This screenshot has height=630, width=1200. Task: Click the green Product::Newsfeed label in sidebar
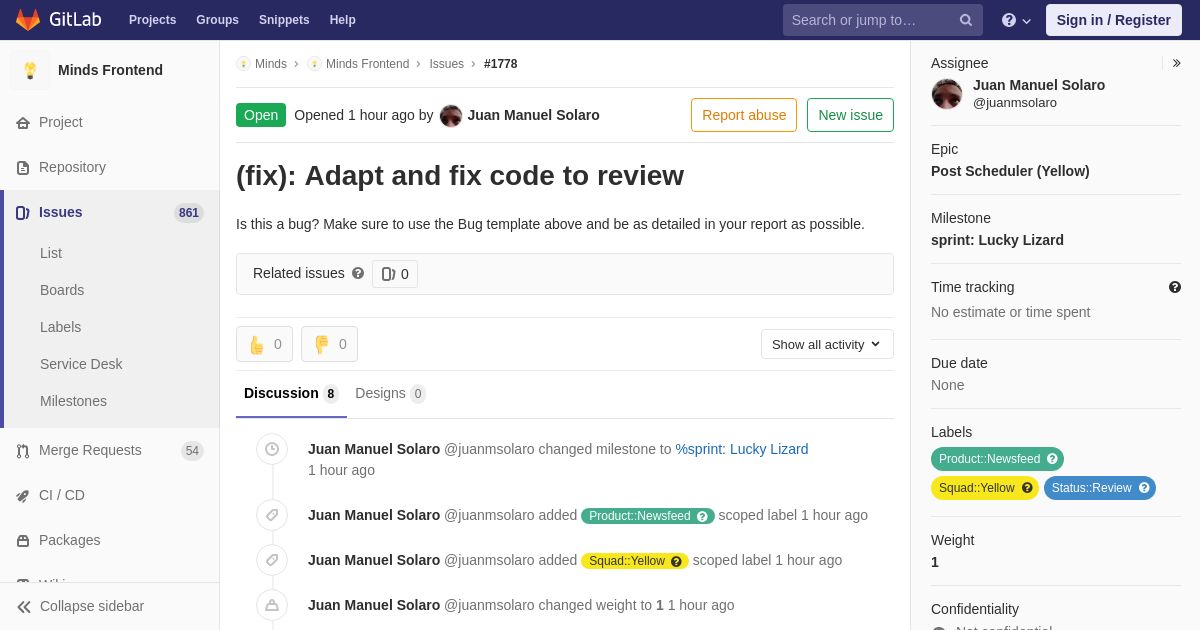[989, 459]
